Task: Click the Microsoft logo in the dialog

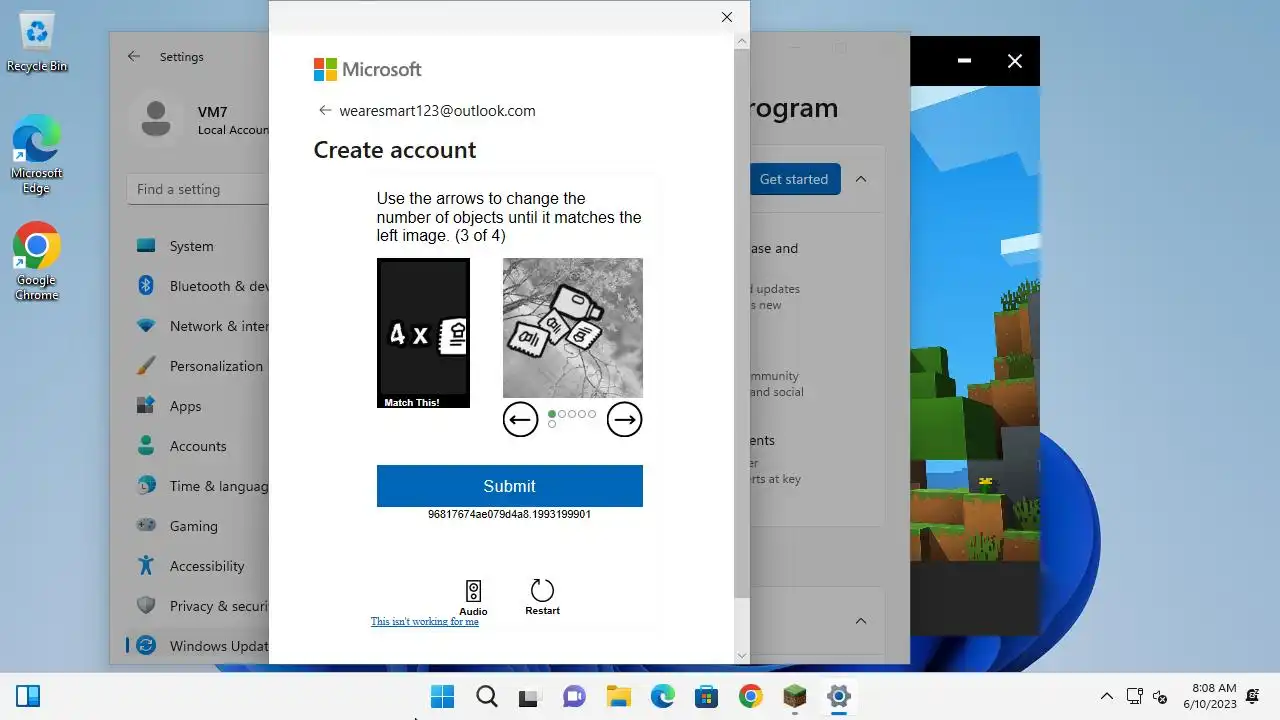Action: click(367, 69)
